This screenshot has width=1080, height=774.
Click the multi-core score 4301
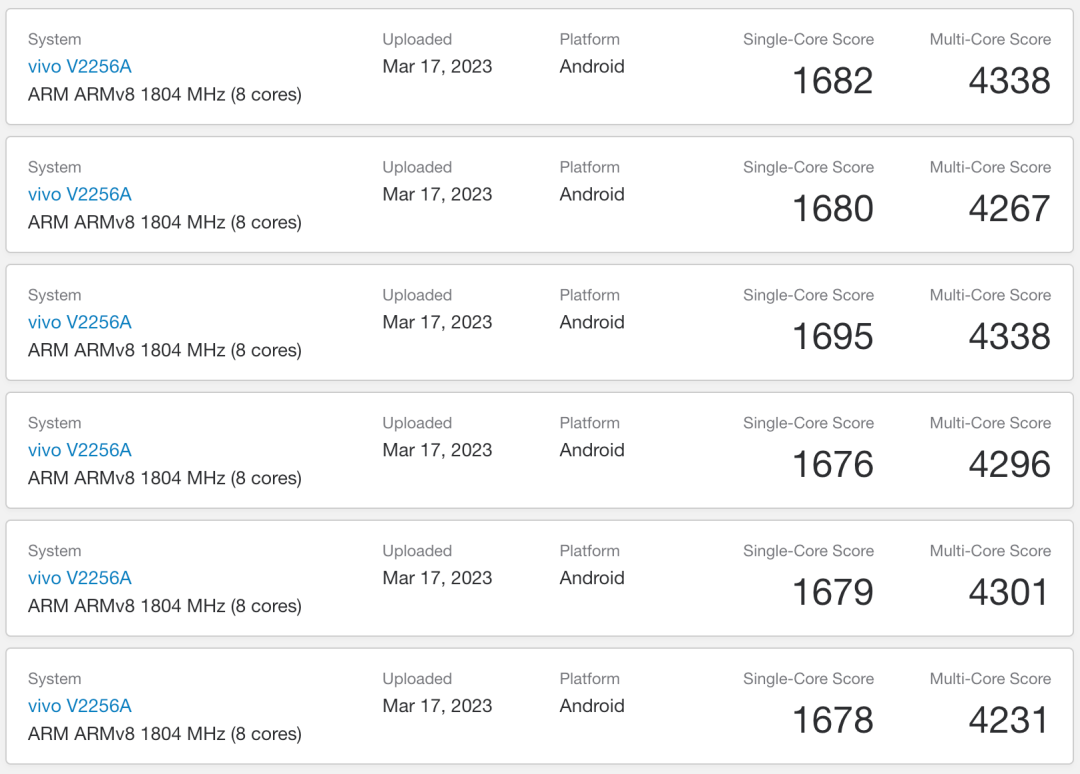[x=1009, y=593]
